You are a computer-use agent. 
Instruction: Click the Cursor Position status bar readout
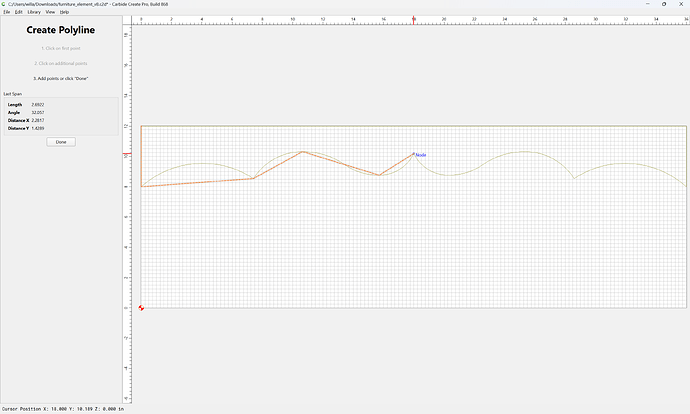(x=63, y=409)
